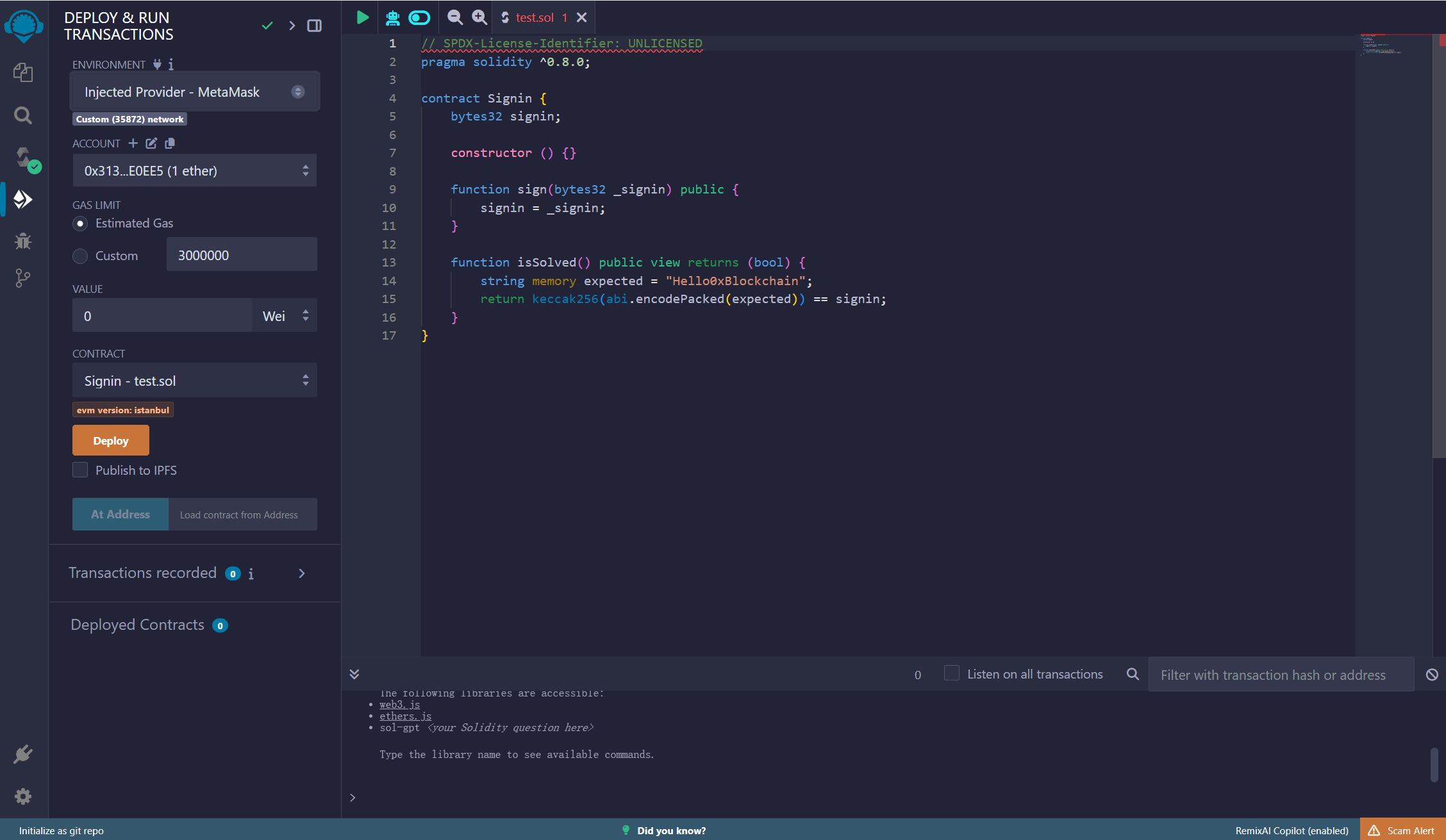The height and width of the screenshot is (840, 1446).
Task: Click Custom (35872) network badge
Action: 129,119
